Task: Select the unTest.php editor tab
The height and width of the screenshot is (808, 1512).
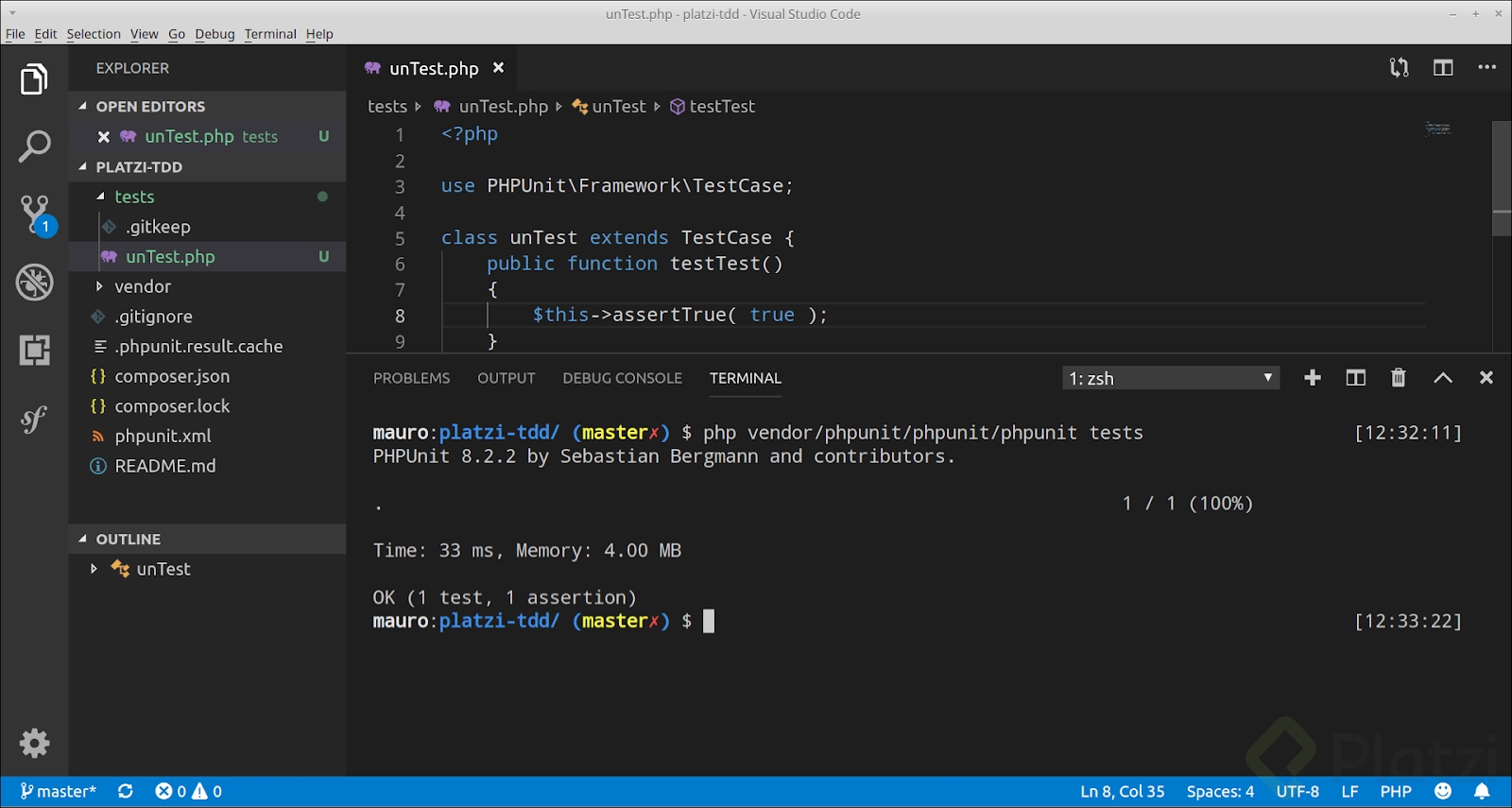Action: pos(434,68)
